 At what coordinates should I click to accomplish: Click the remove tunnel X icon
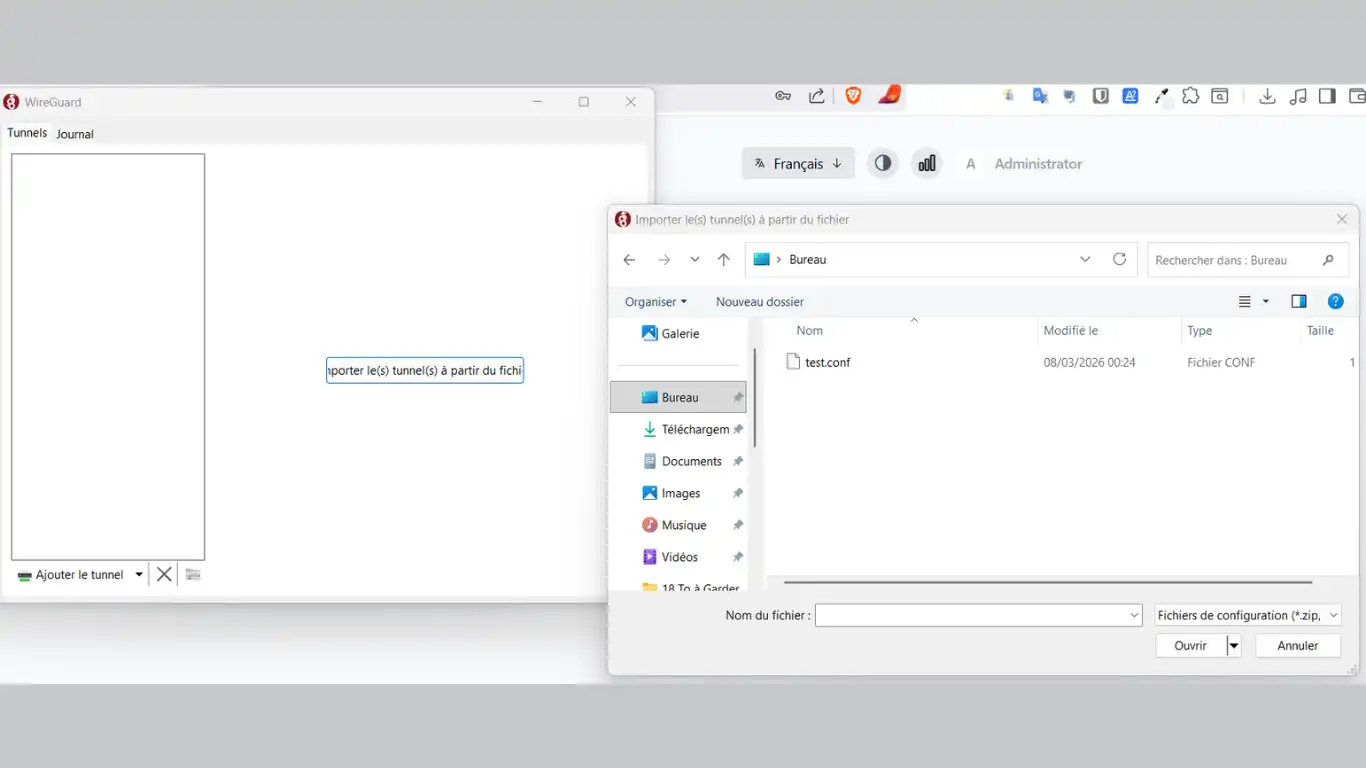(164, 574)
